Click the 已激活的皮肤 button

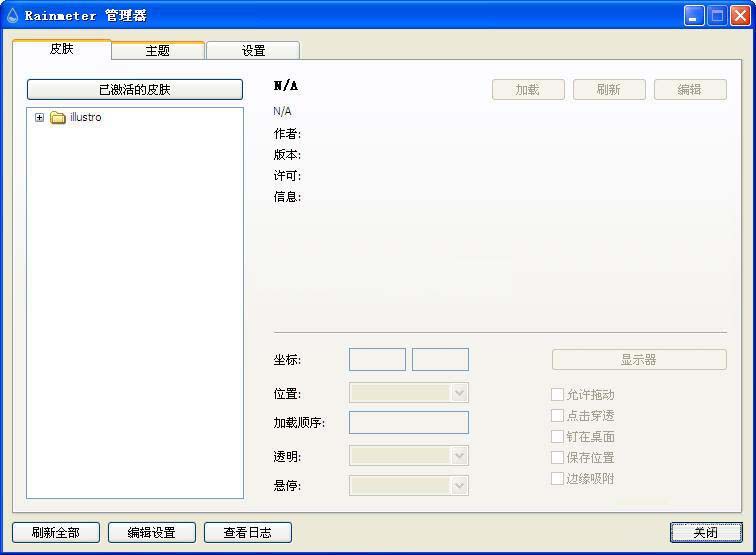point(134,89)
